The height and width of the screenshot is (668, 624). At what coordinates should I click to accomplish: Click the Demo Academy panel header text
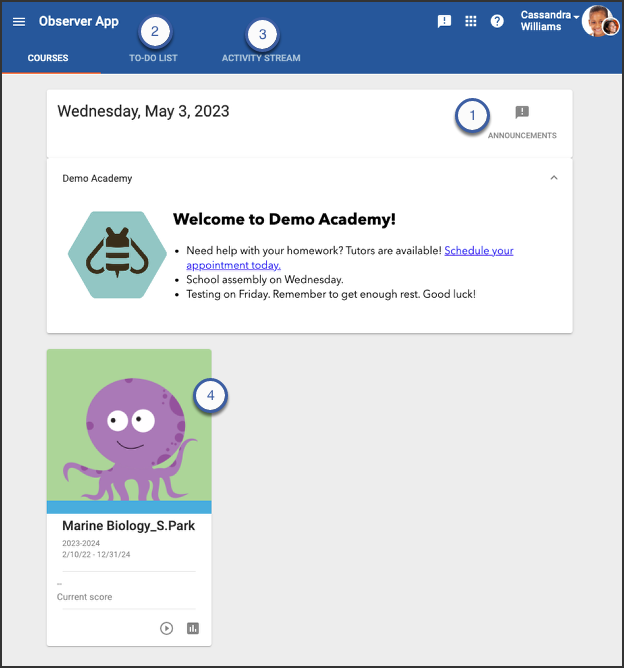[x=97, y=178]
